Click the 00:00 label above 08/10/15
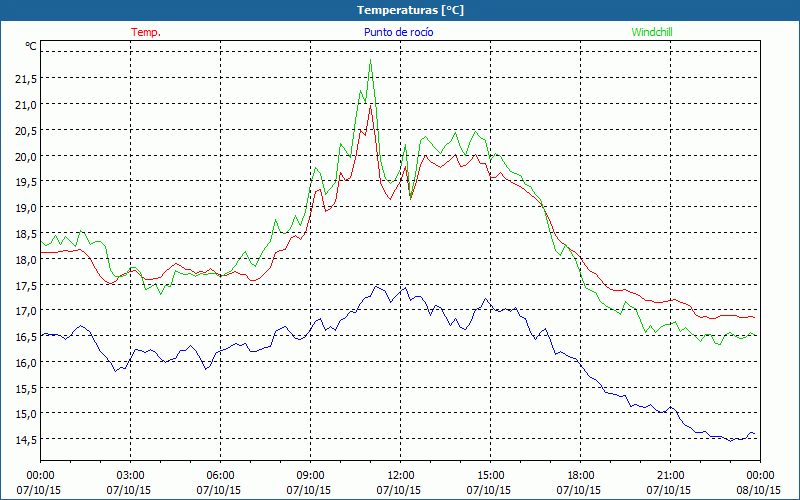The width and height of the screenshot is (800, 500). pos(761,476)
